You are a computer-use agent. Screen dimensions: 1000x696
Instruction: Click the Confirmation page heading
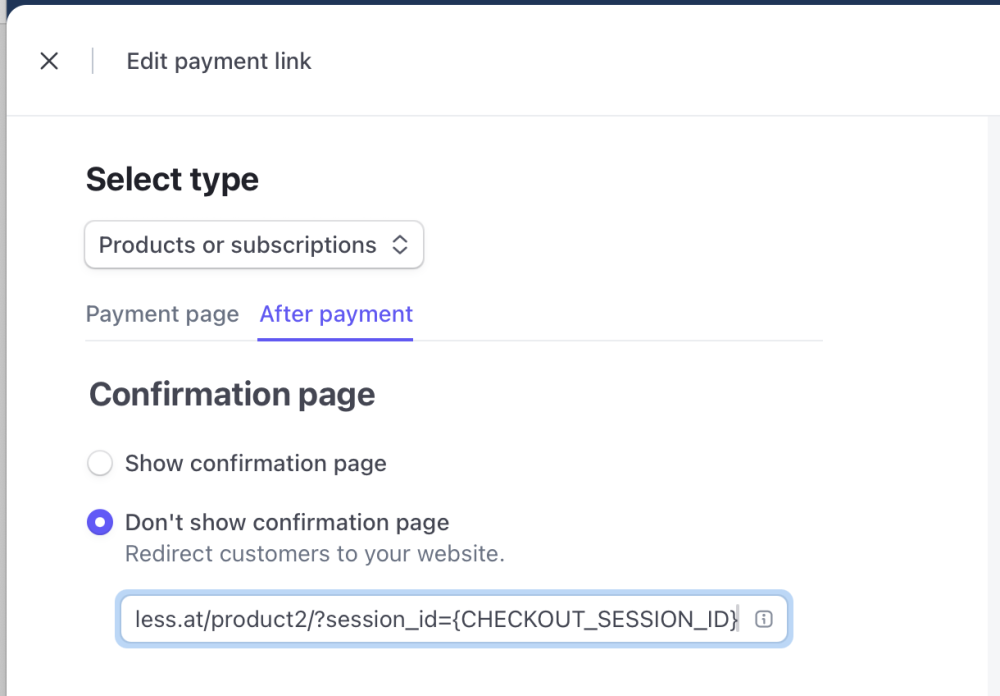(x=232, y=394)
